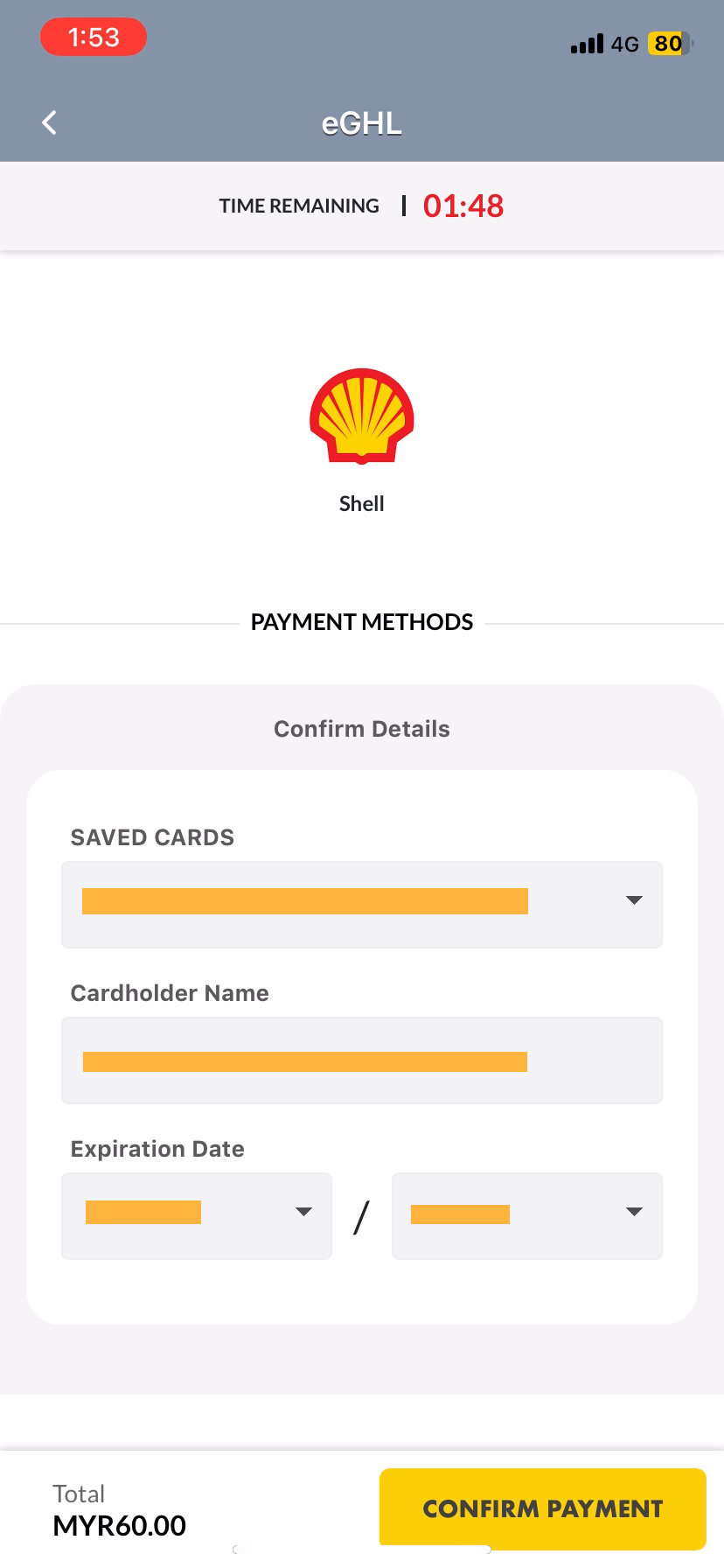Tap the Expiration Date label
This screenshot has height=1568, width=724.
[x=157, y=1149]
